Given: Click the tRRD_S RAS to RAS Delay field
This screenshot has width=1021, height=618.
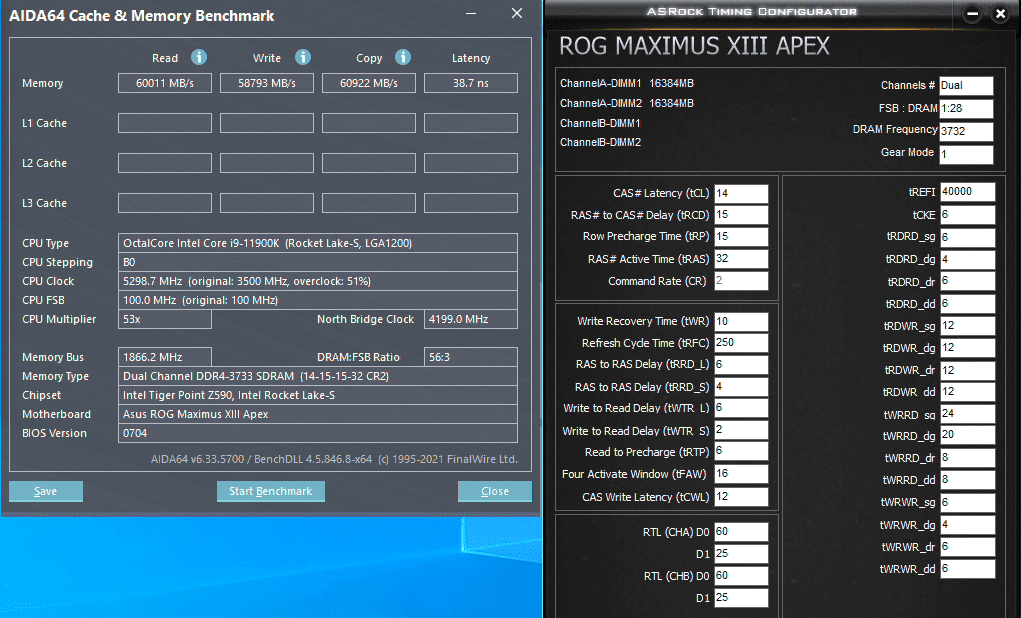Looking at the screenshot, I should (x=741, y=387).
